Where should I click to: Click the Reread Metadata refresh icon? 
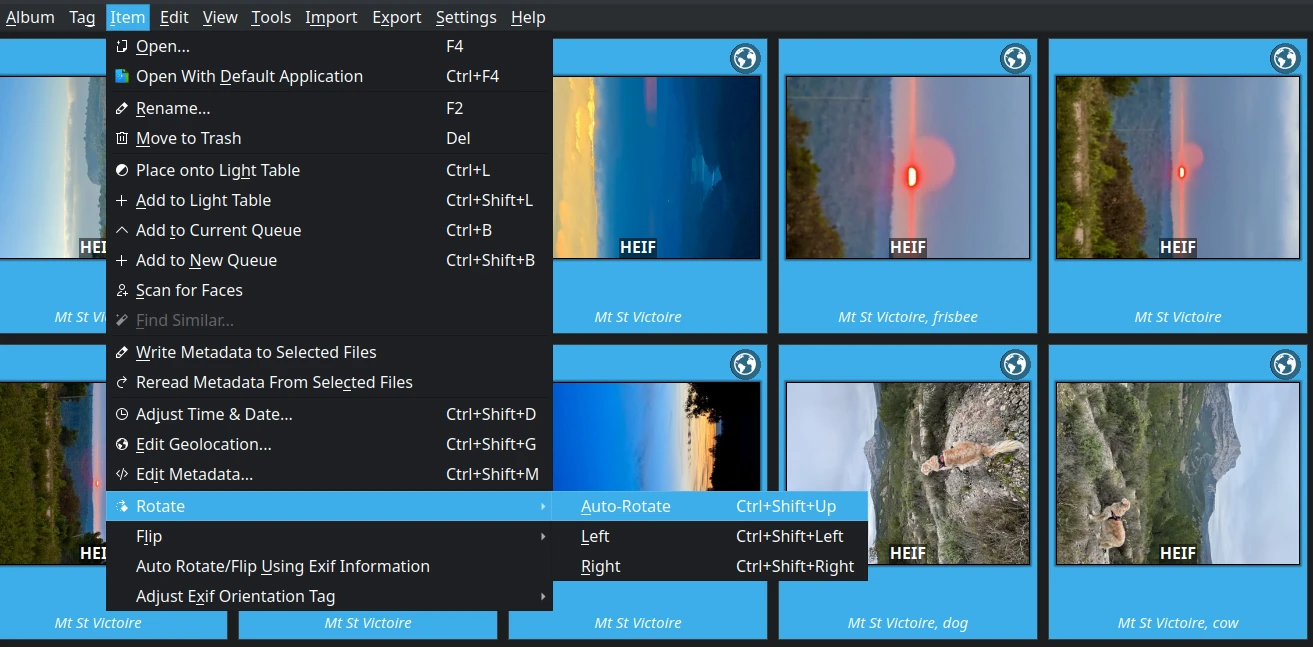[x=121, y=382]
